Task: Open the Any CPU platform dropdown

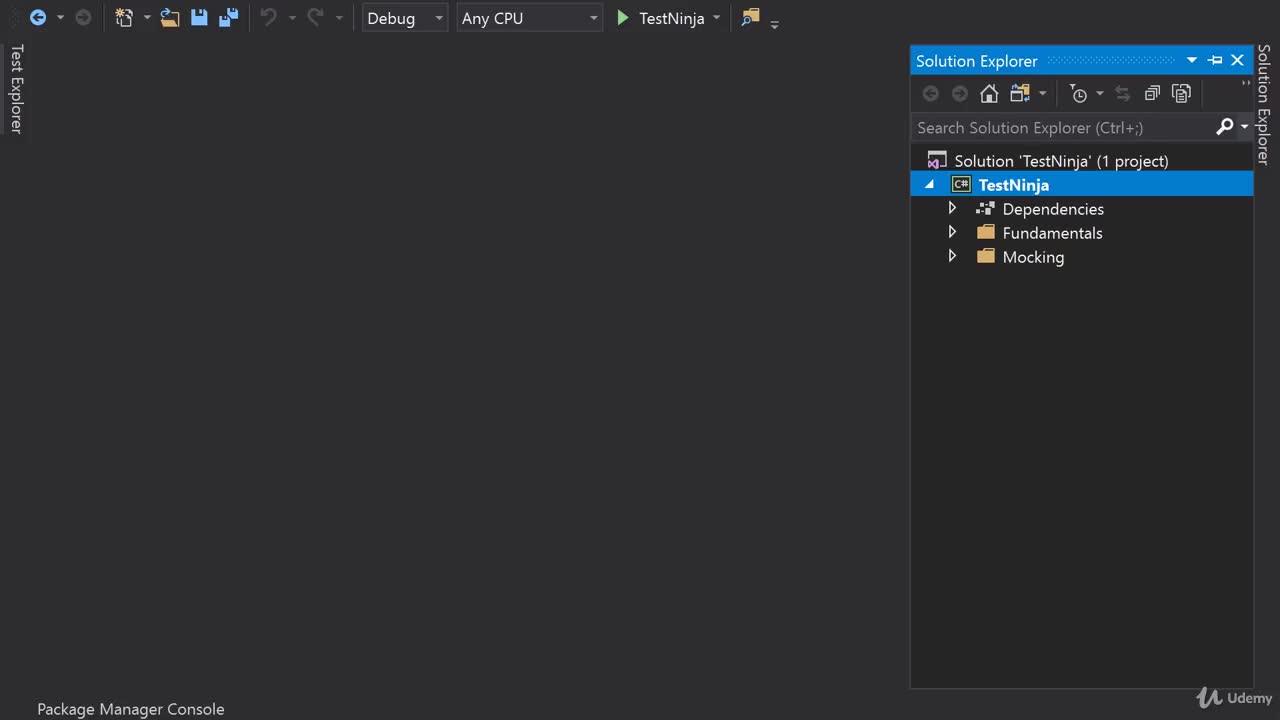Action: click(x=530, y=18)
